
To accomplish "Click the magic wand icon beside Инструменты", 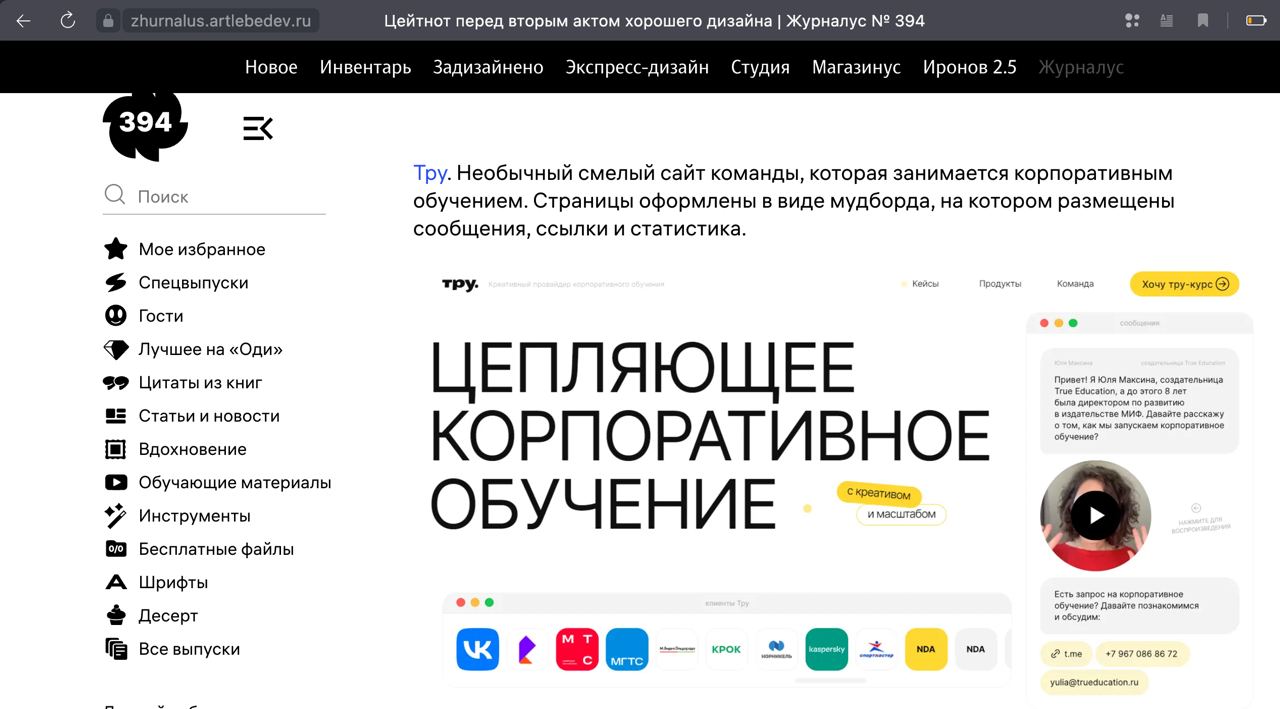I will click(116, 515).
